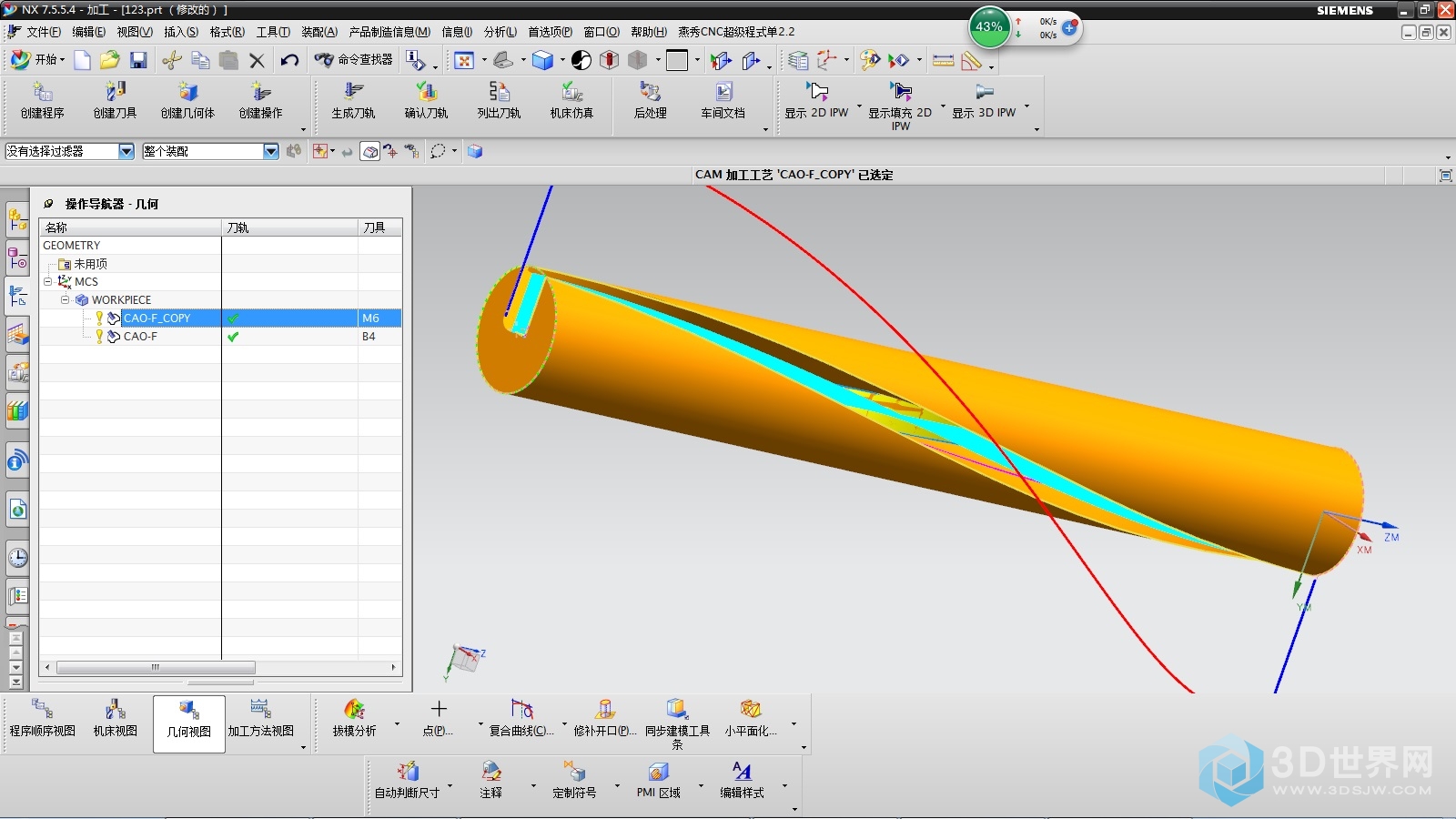Open dropdown arrow next to 拔模分析
The width and height of the screenshot is (1456, 819).
pos(397,723)
